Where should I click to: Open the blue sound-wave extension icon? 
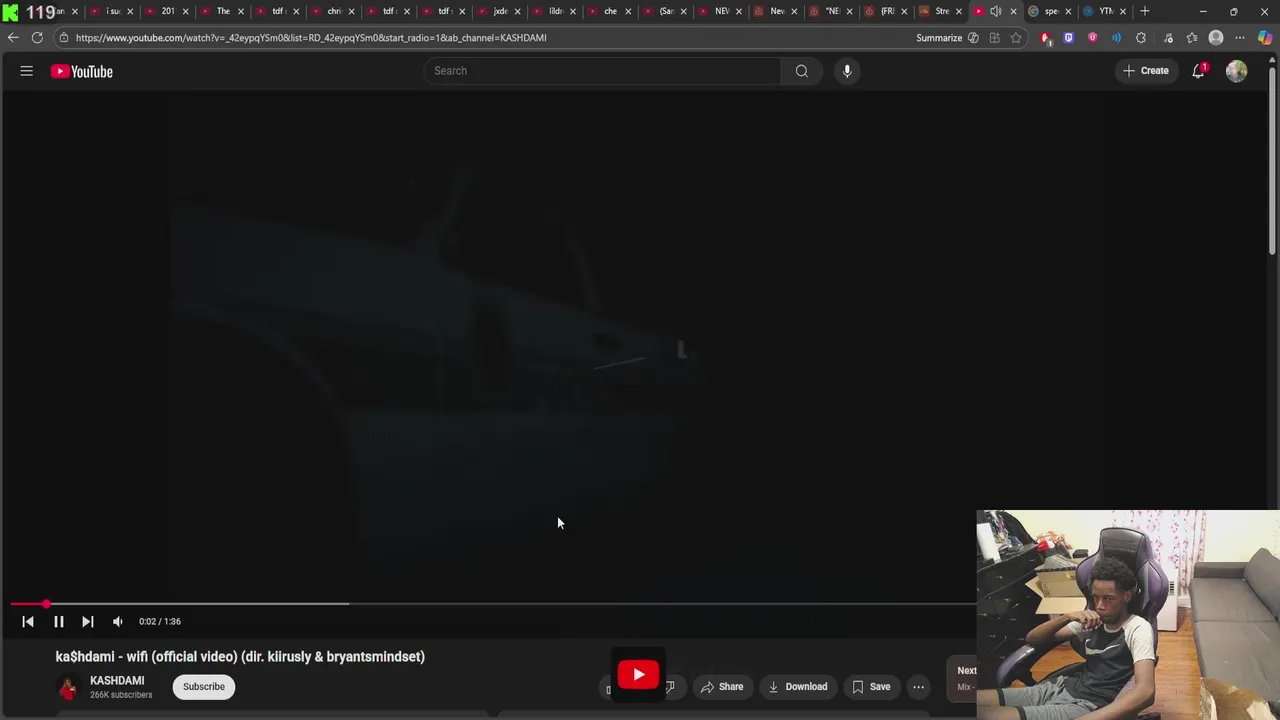[1116, 38]
